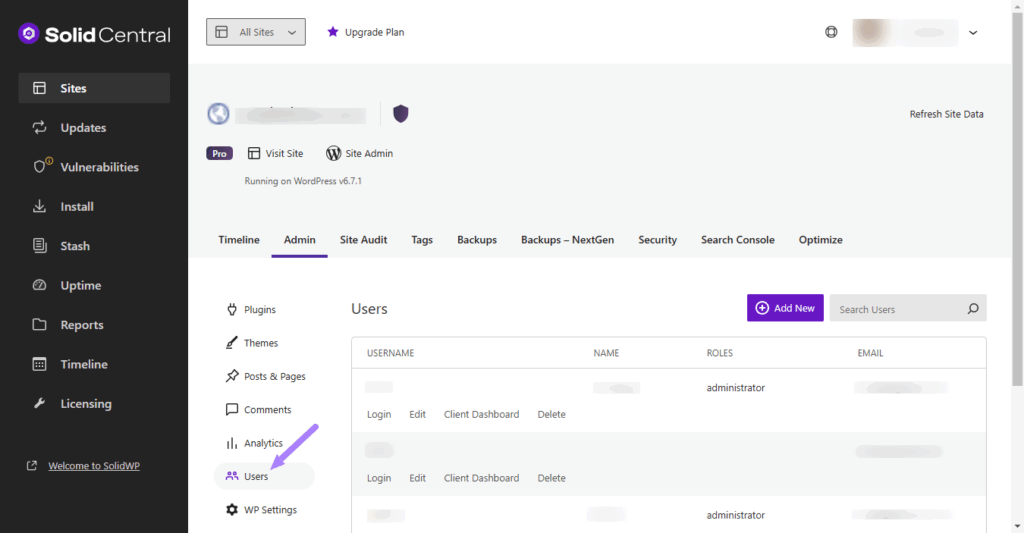1024x533 pixels.
Task: Open the Welcome to SolidWP link
Action: (94, 466)
